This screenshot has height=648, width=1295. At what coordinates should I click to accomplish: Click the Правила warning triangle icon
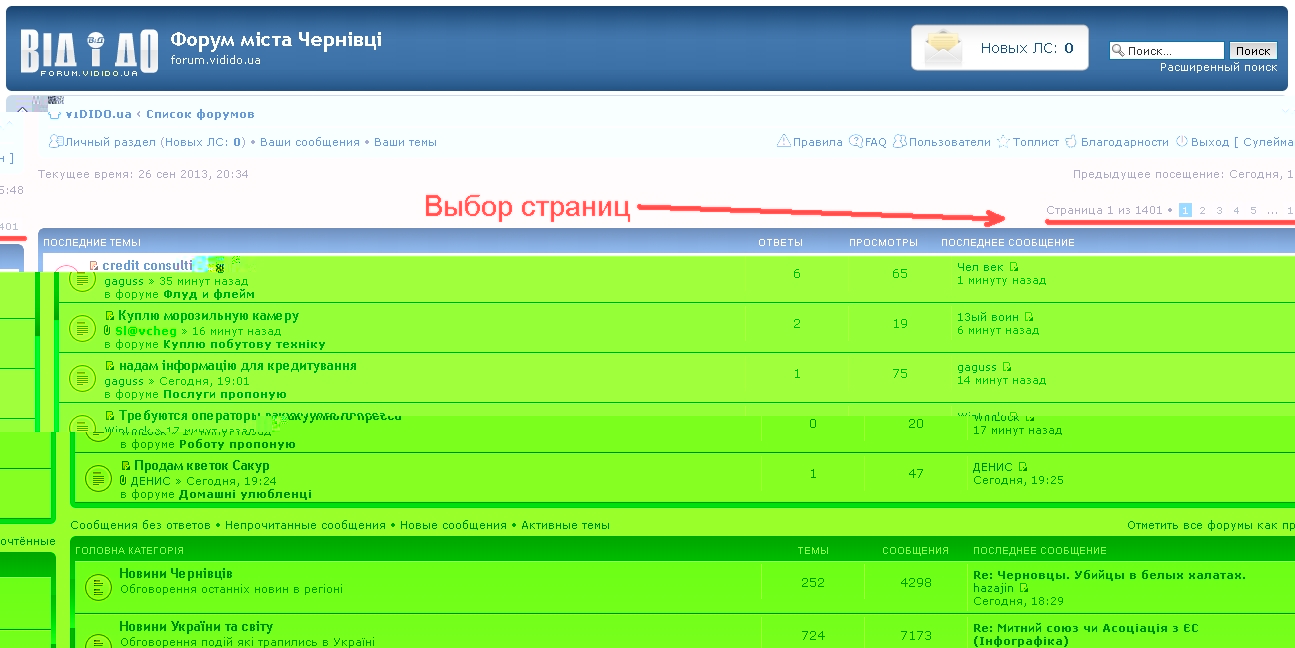(x=784, y=142)
